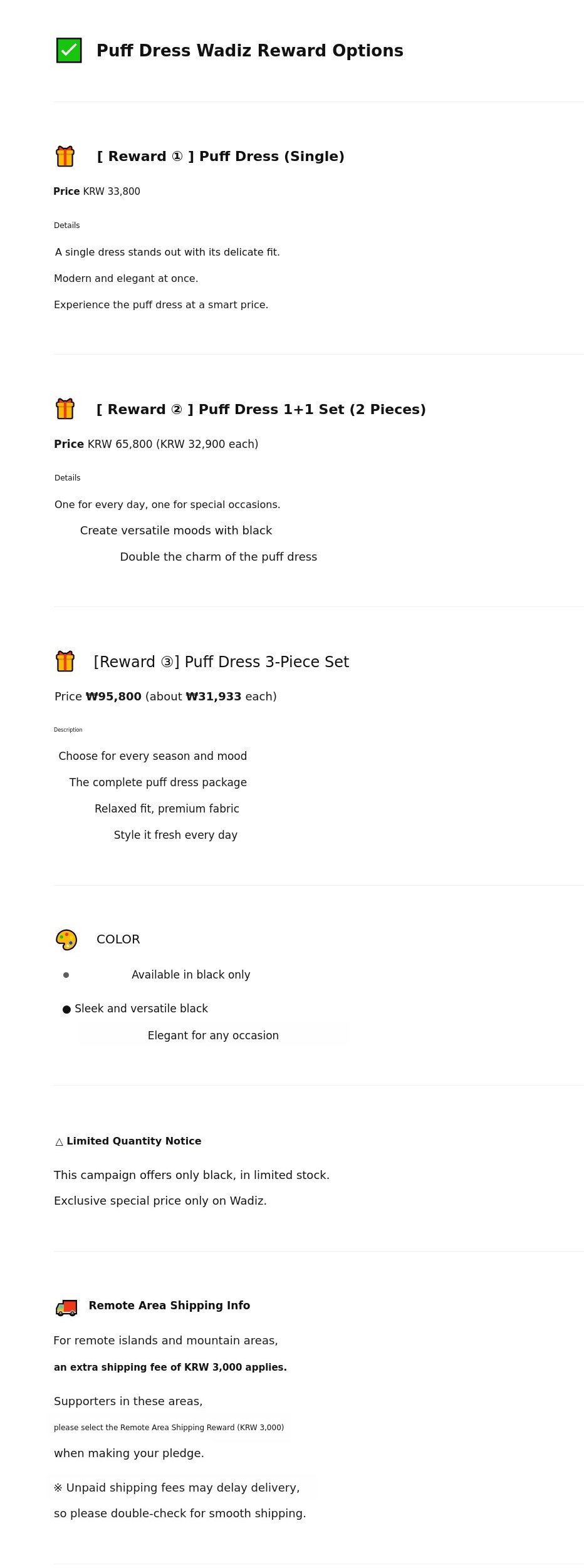Click the ₩95,800 price for the 3-piece set
This screenshot has height=1568, width=584.
coord(113,697)
